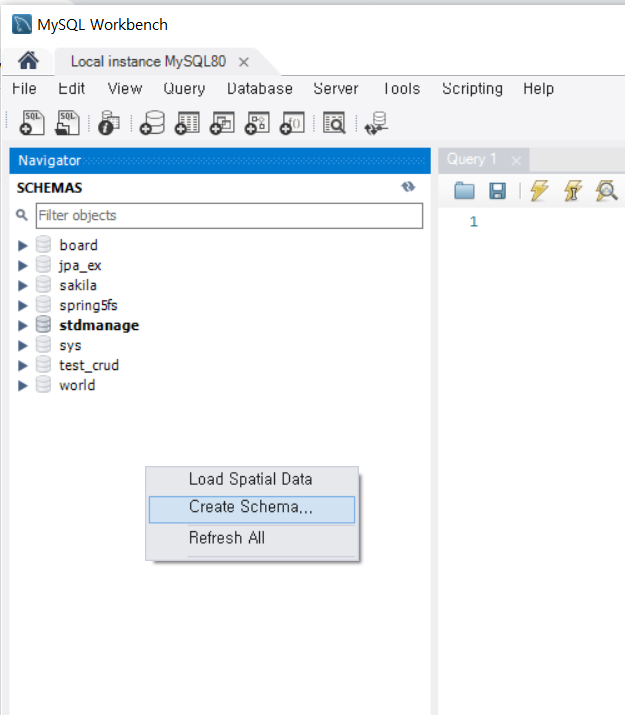Open the object Inspector icon
Screen dimensions: 625x715
click(108, 123)
